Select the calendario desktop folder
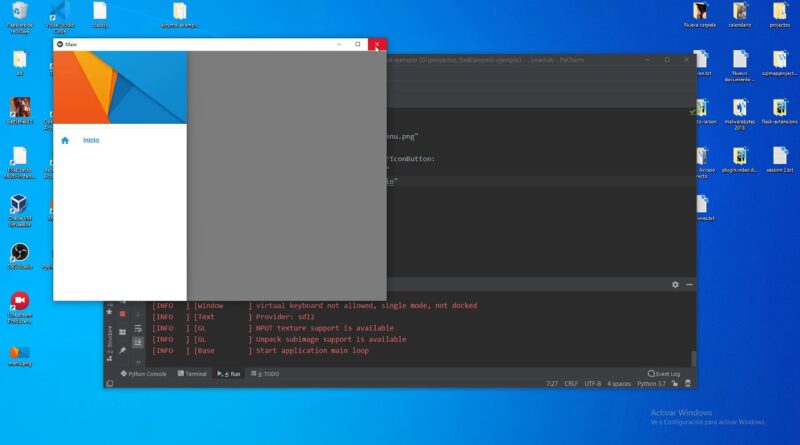This screenshot has height=445, width=800. point(740,15)
